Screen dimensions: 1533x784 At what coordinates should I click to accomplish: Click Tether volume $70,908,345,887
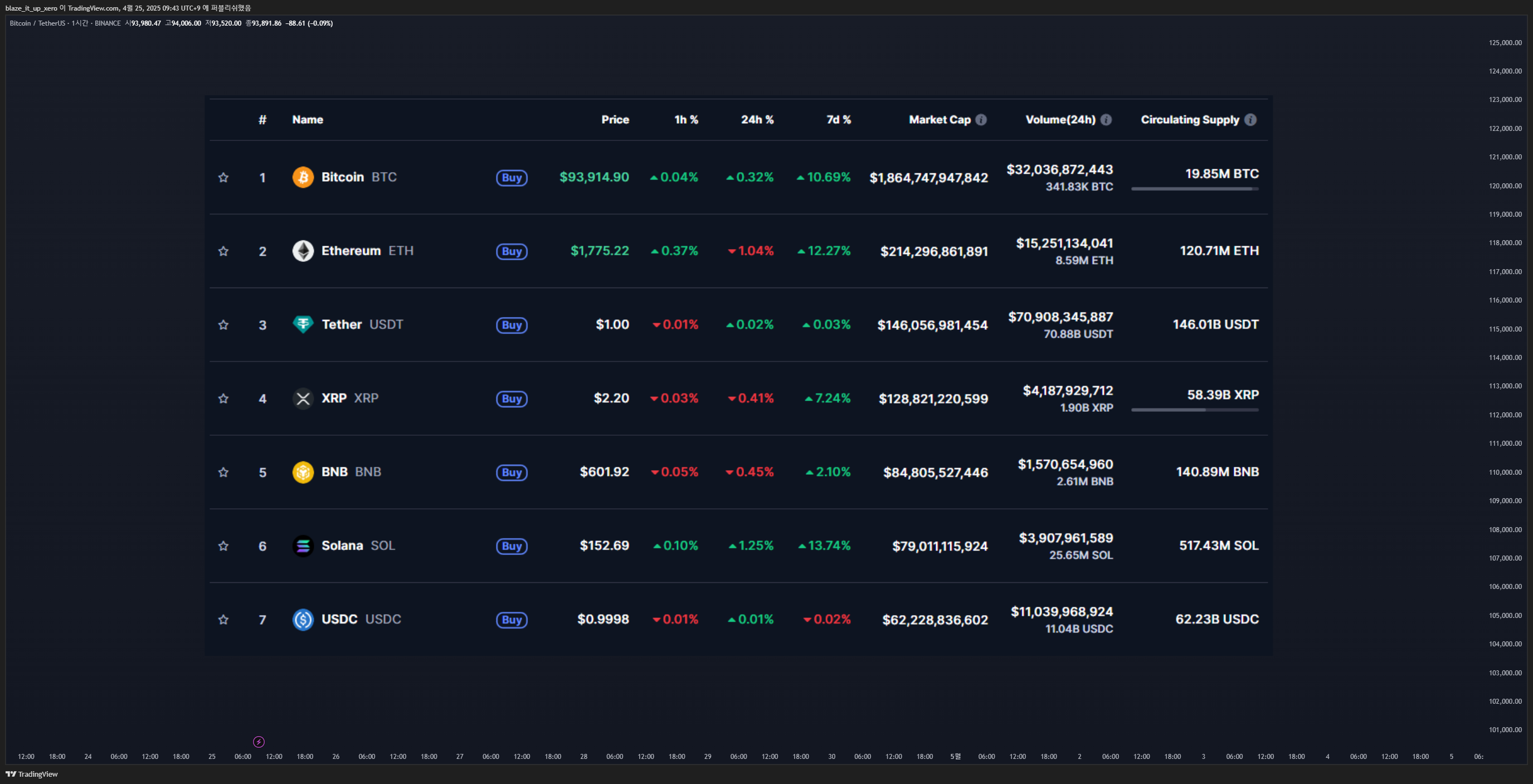pos(1060,317)
